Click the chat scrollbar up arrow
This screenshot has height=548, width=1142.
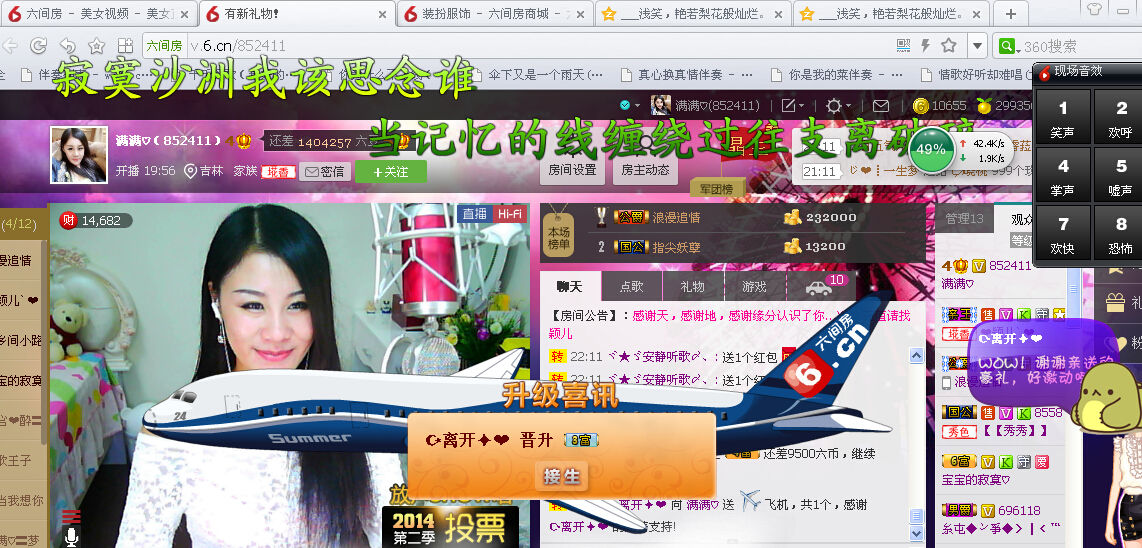917,356
